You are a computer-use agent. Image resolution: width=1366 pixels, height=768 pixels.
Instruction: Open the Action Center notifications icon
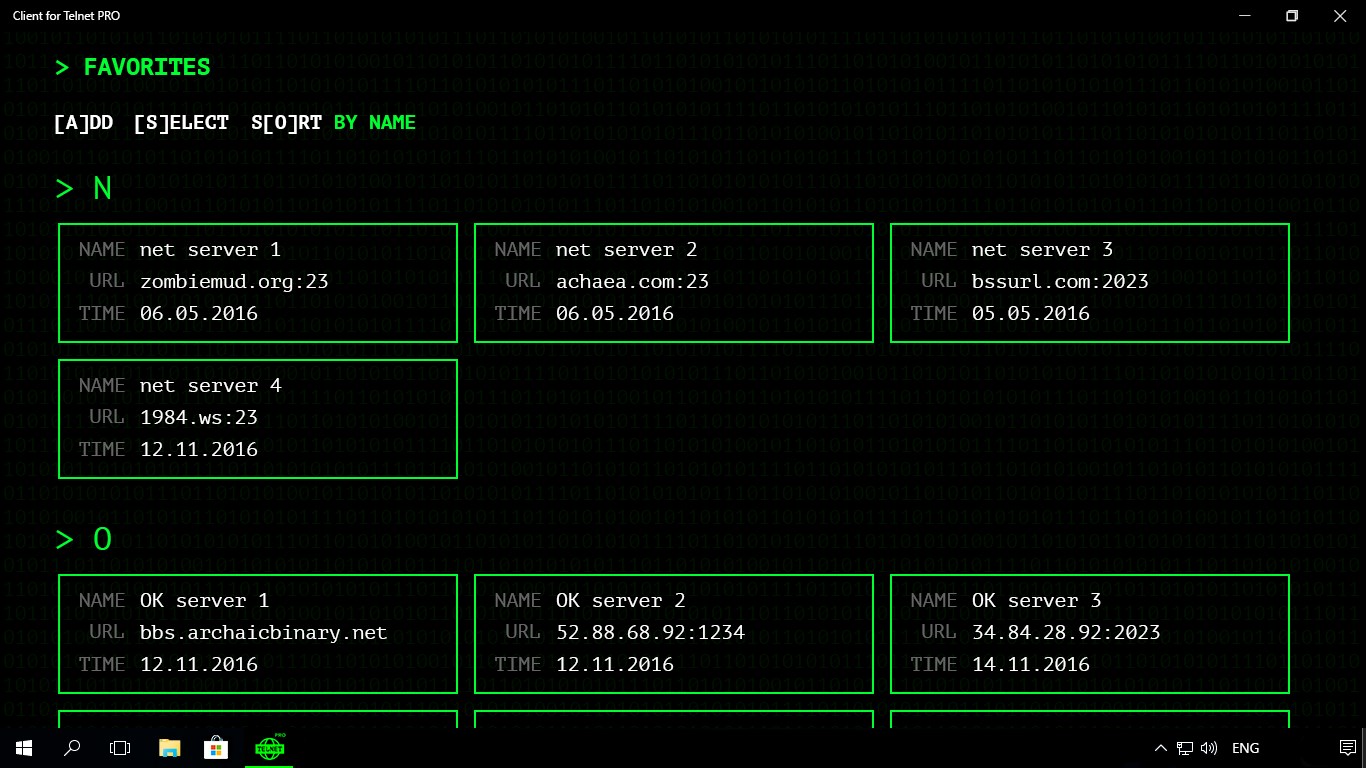pos(1347,748)
